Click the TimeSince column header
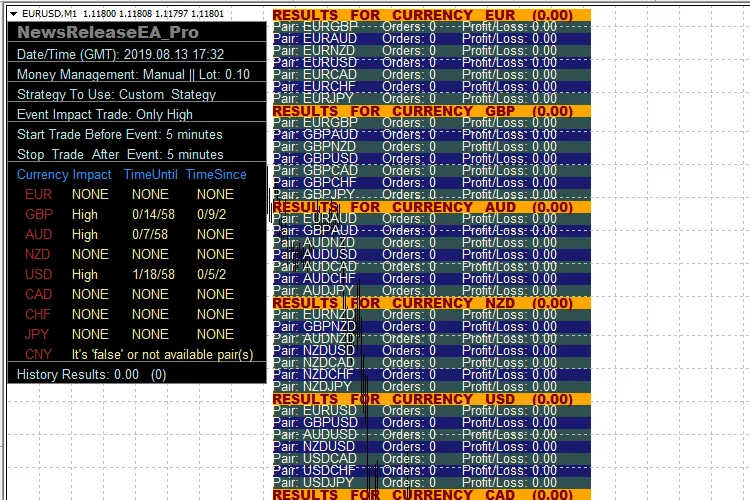 click(215, 174)
